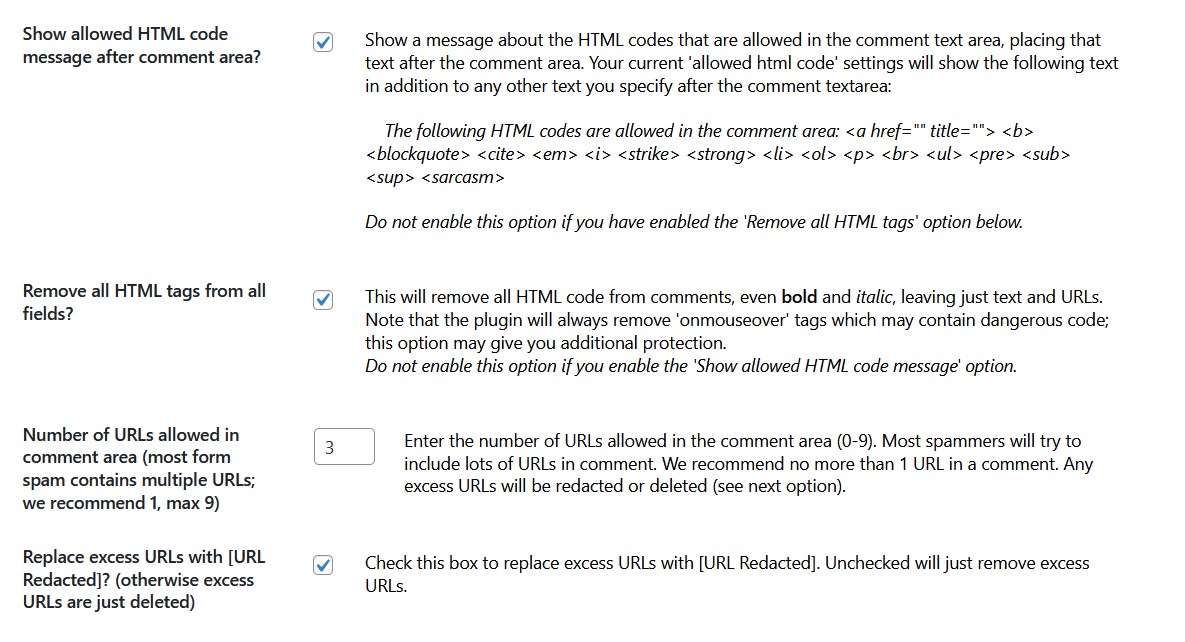Toggle the Remove all HTML tags checkbox
Image resolution: width=1185 pixels, height=642 pixels.
click(323, 299)
